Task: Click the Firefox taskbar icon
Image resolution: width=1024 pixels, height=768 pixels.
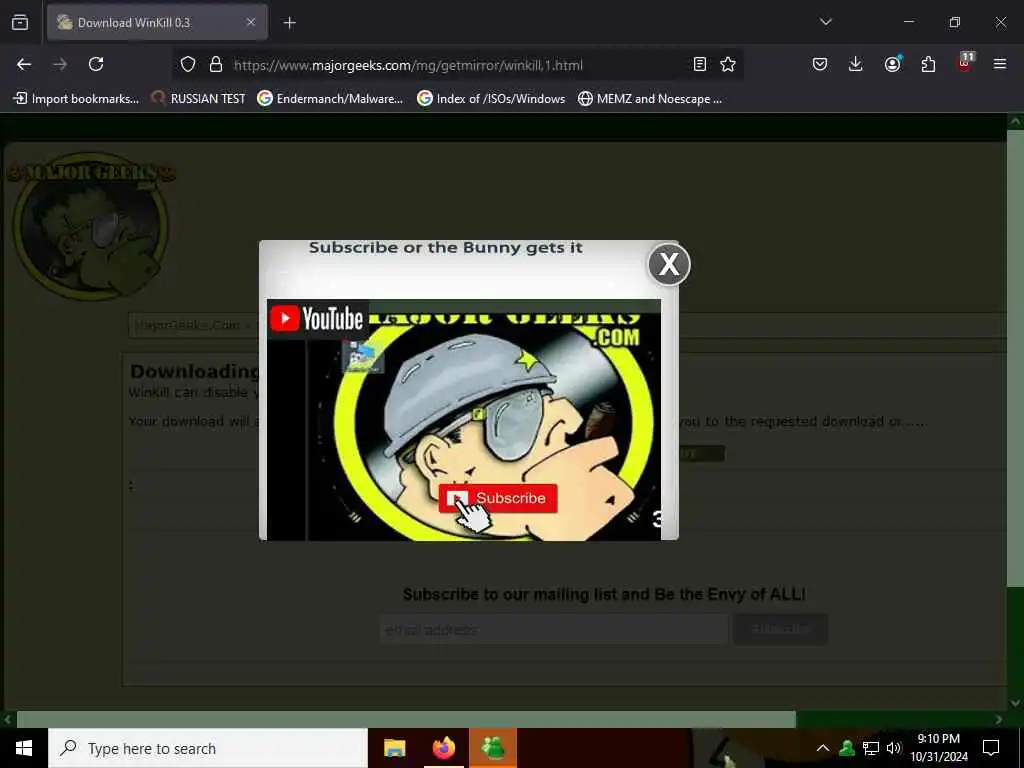Action: click(444, 748)
